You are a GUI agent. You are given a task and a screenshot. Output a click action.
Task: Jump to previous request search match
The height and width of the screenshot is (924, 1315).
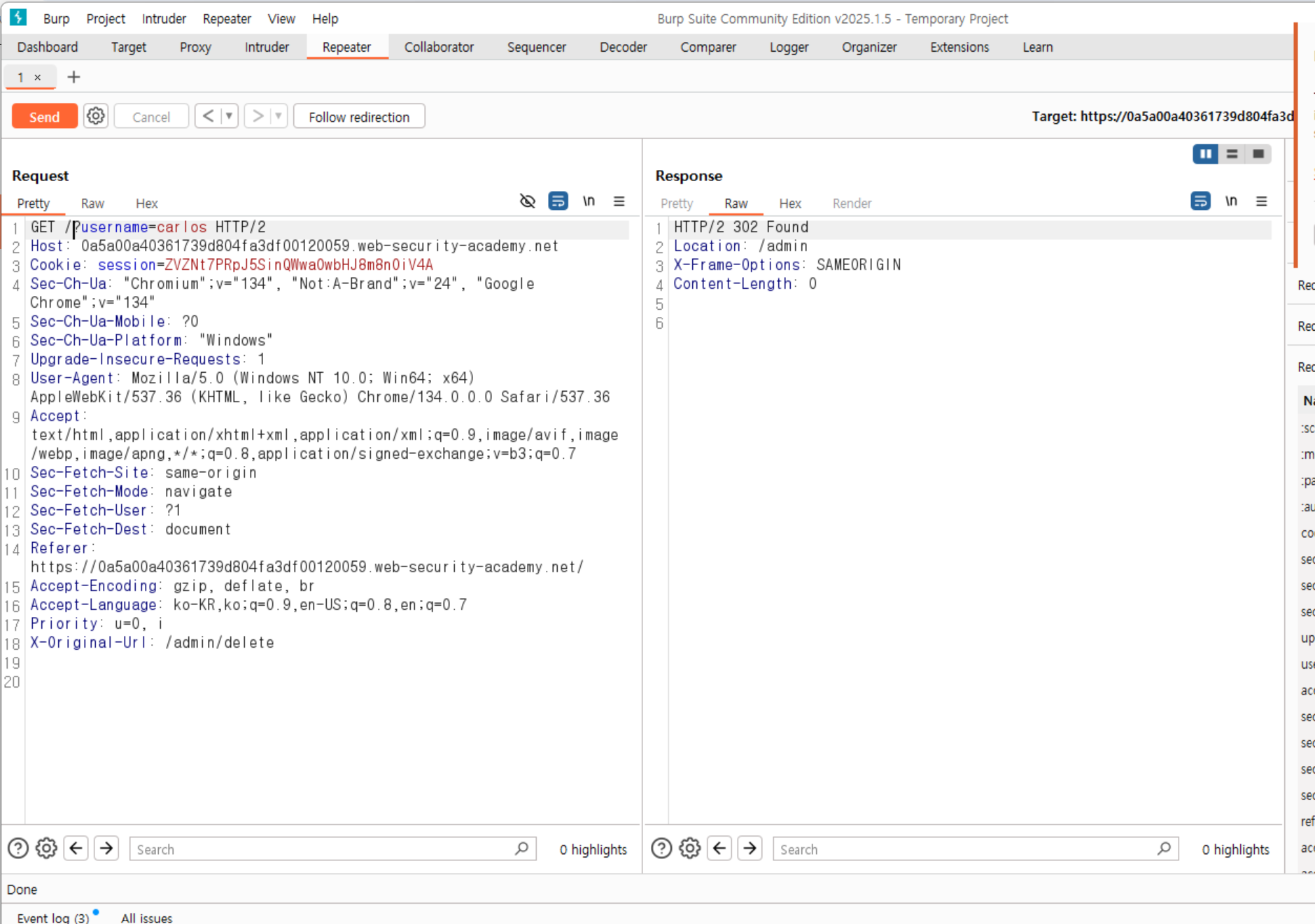(x=76, y=848)
